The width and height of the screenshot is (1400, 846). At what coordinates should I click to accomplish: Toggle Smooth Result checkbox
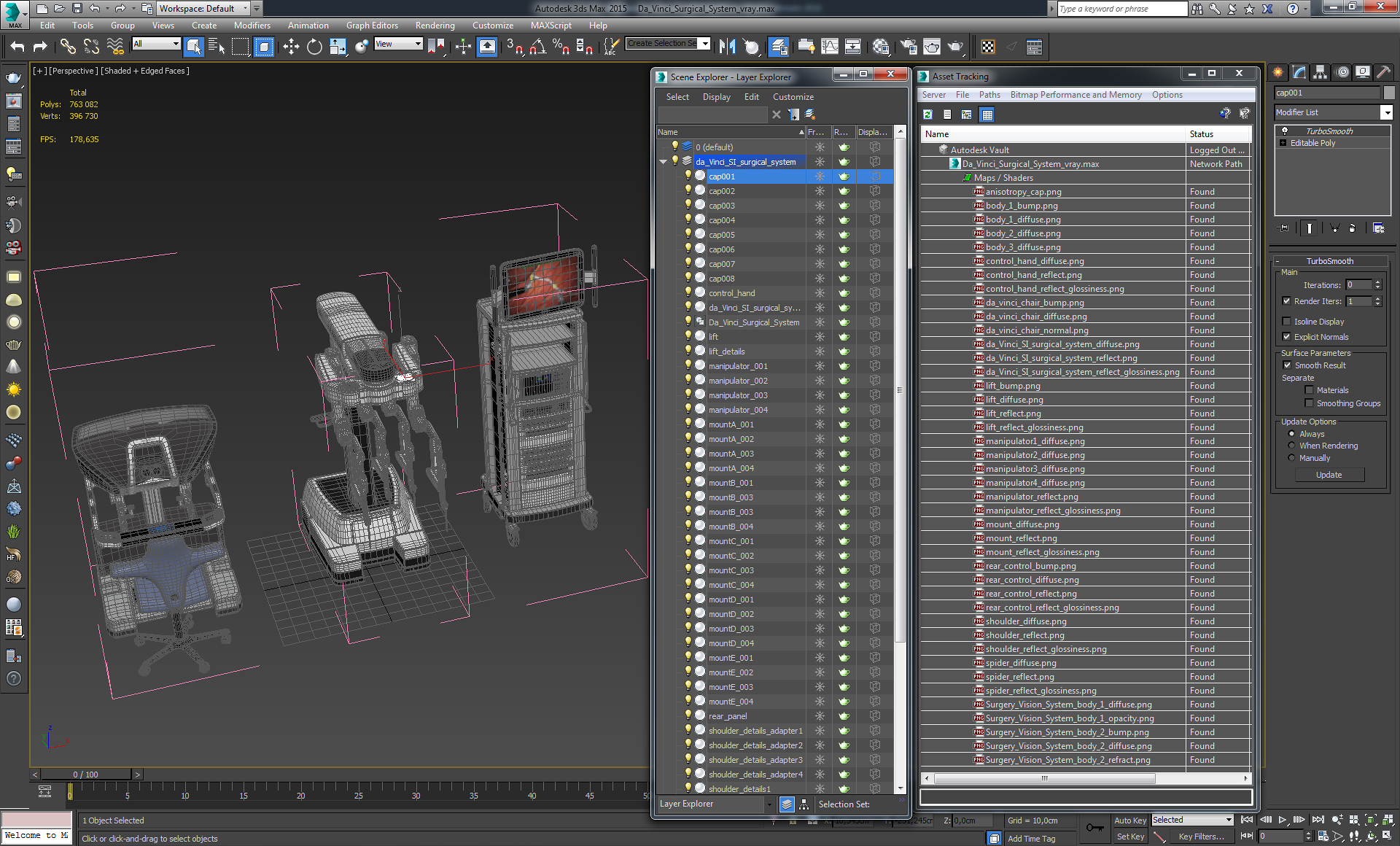(1287, 365)
